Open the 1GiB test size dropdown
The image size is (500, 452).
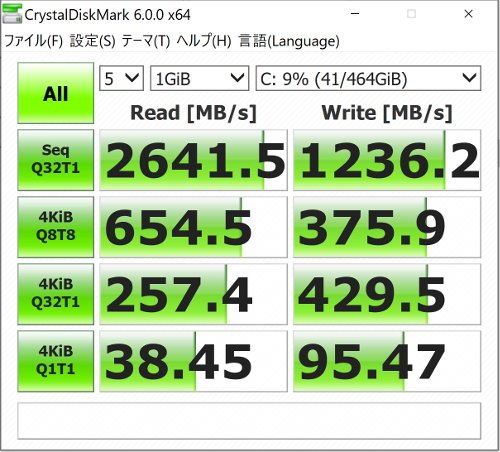click(x=199, y=78)
